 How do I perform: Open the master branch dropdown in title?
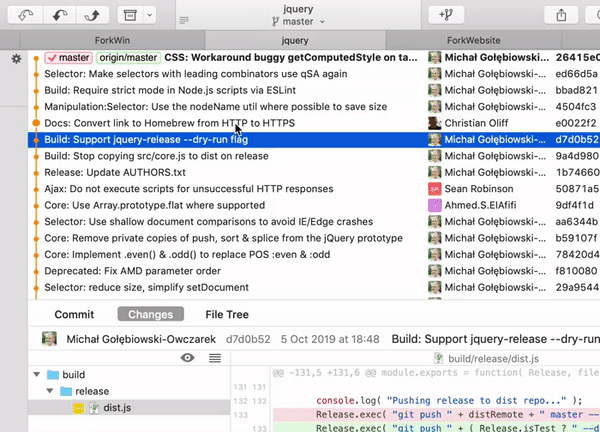(298, 21)
